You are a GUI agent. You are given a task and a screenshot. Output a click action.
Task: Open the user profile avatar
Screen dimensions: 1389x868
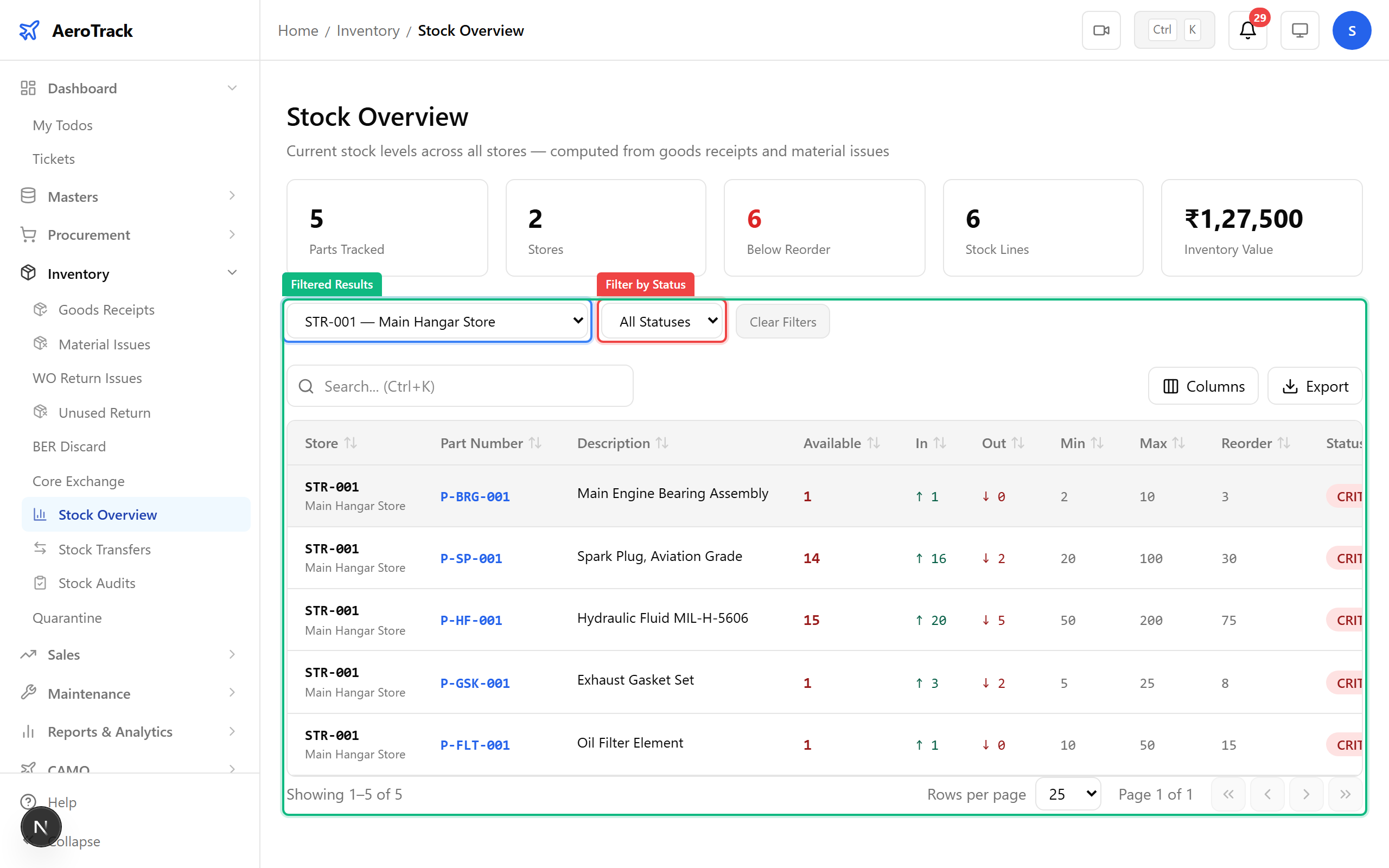point(1352,30)
